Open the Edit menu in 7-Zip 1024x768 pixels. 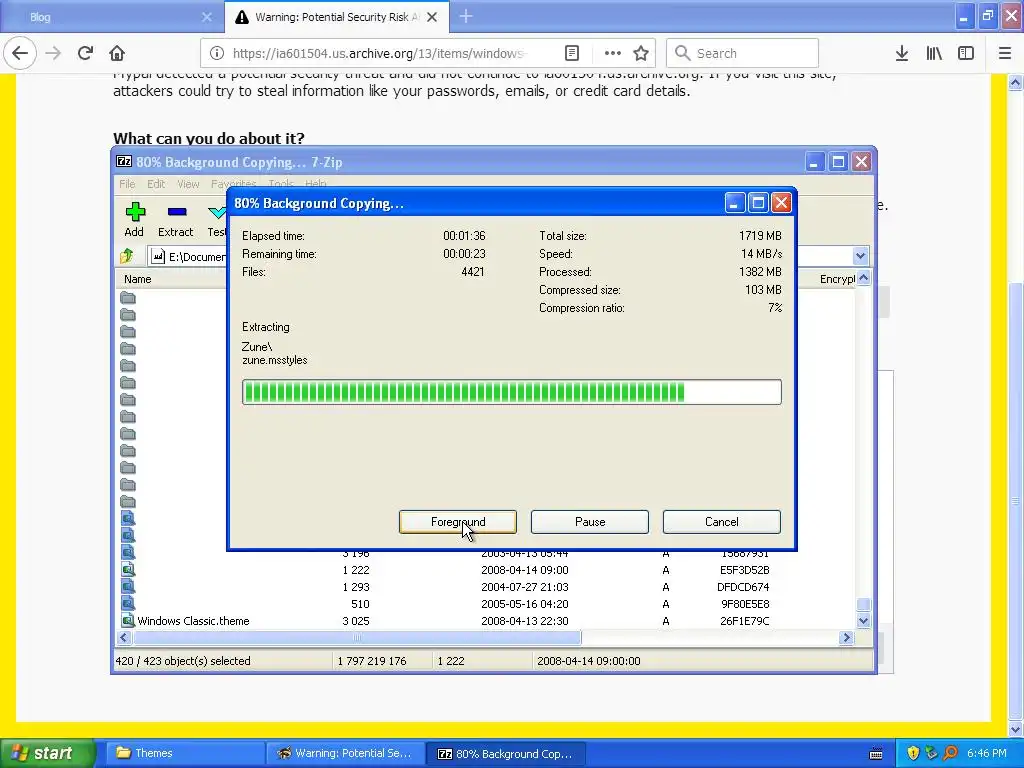(156, 184)
